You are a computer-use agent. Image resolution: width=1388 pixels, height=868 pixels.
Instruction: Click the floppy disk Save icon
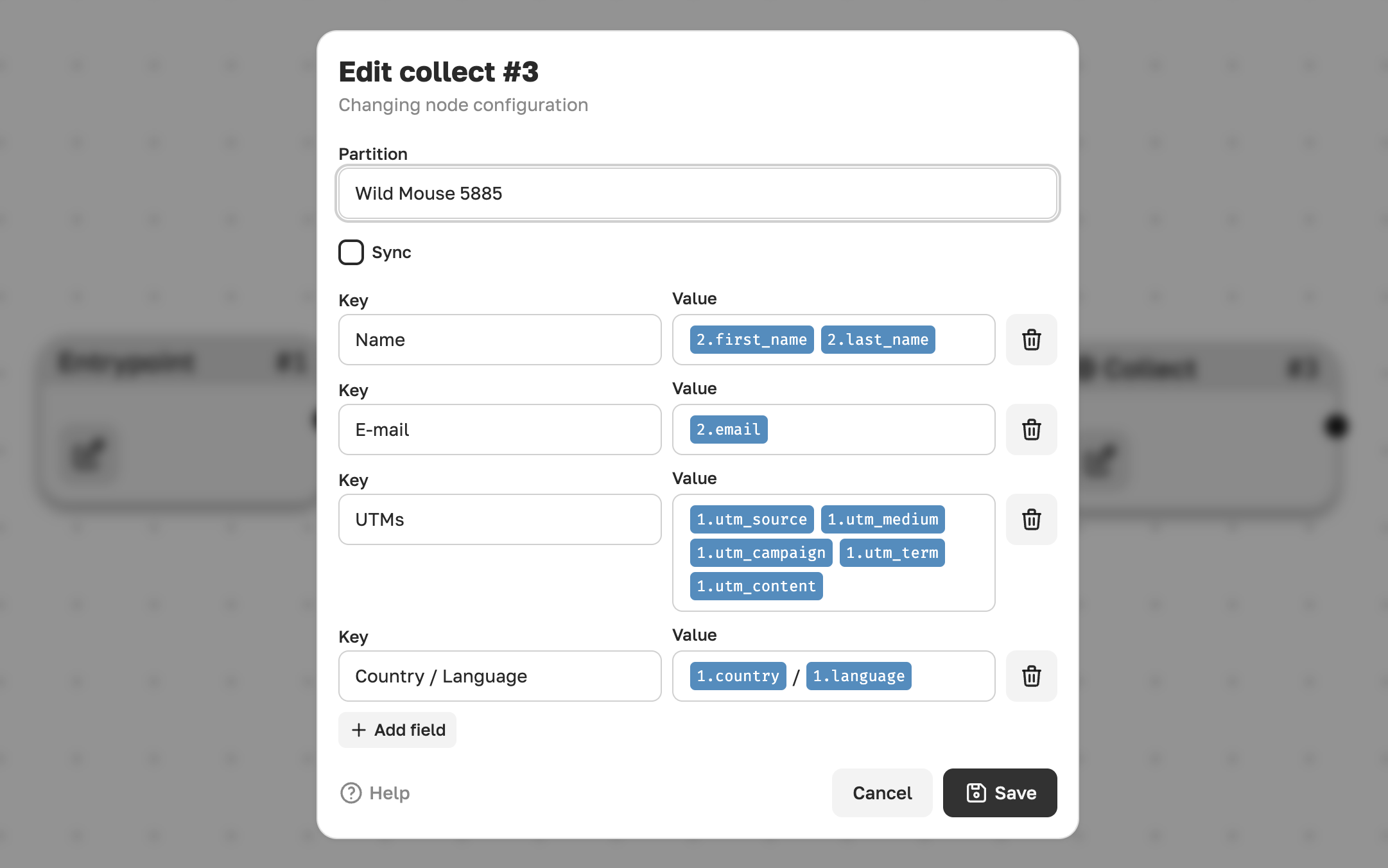pyautogui.click(x=976, y=793)
